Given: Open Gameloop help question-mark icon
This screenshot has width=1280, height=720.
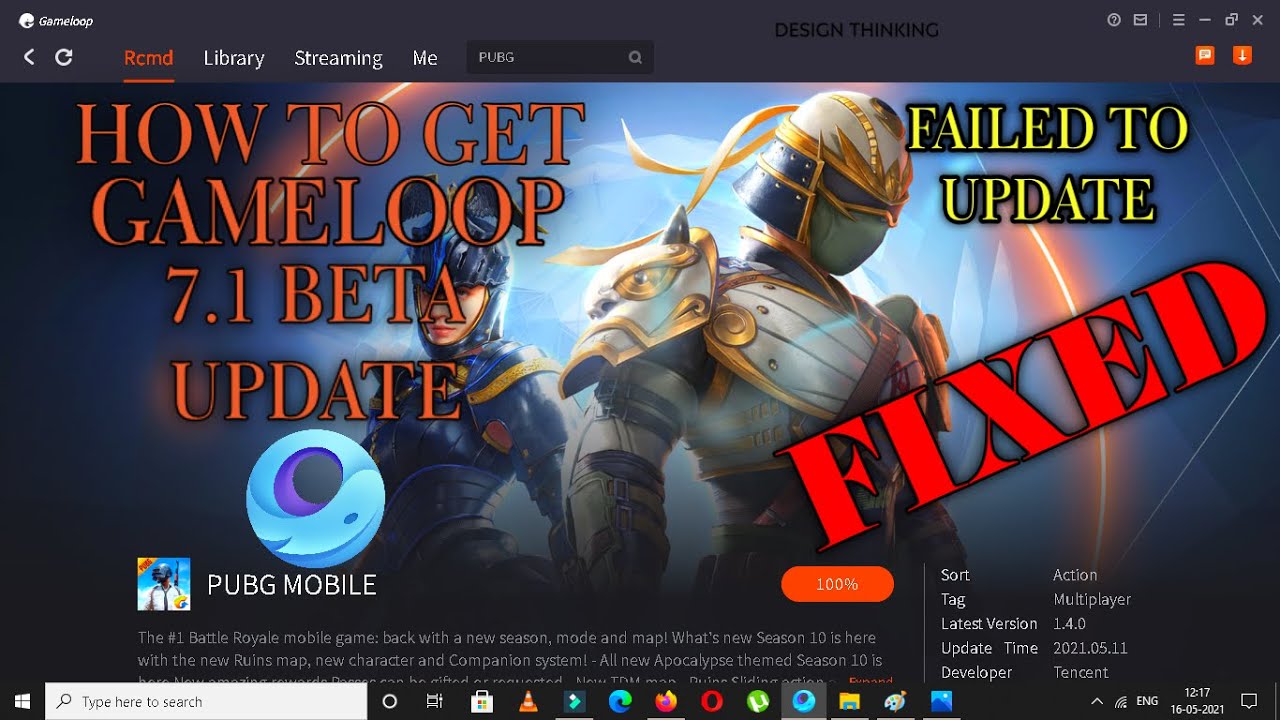Looking at the screenshot, I should pos(1114,20).
